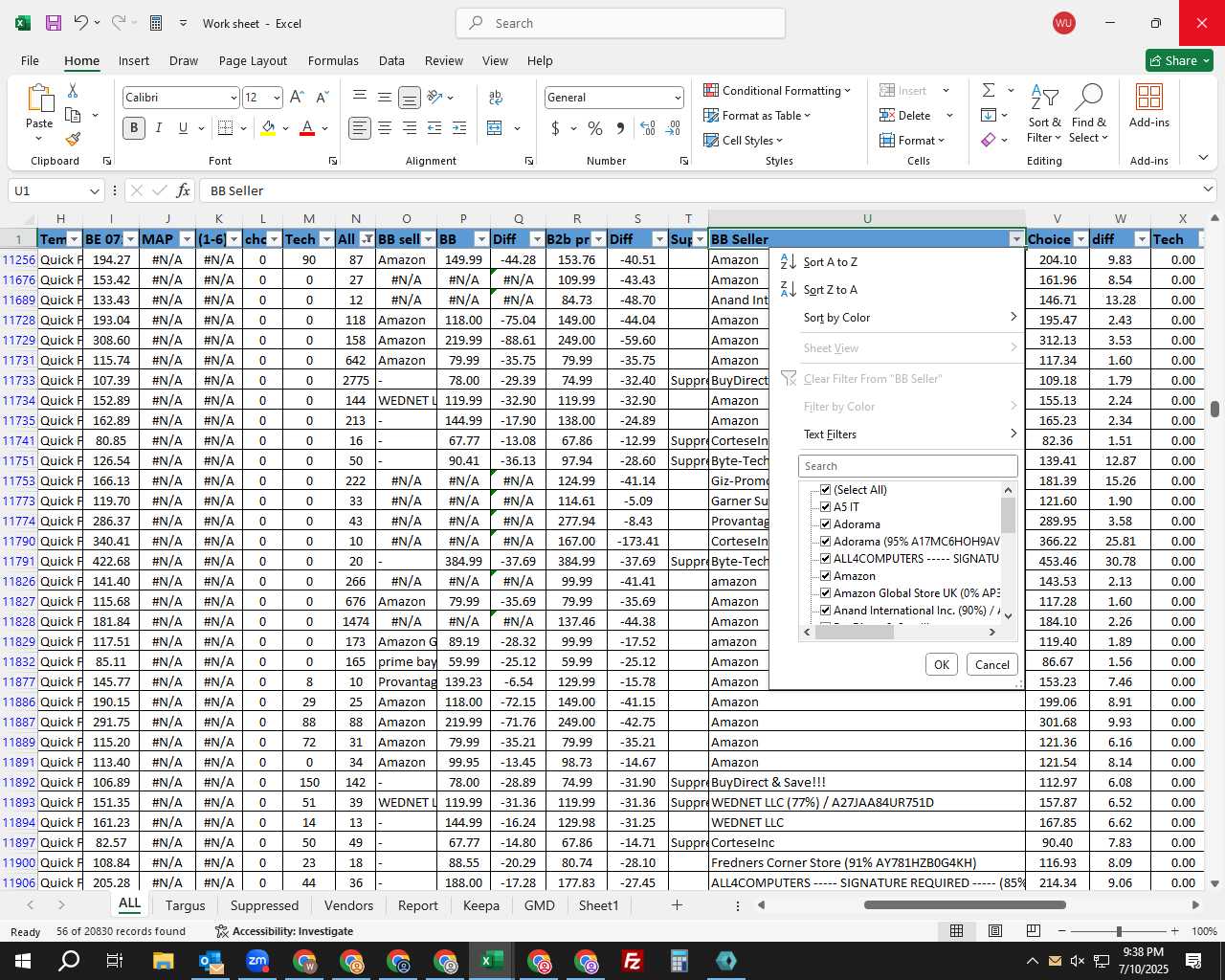Toggle Anand International Inc. (90%) checkbox
The image size is (1225, 980).
(826, 611)
